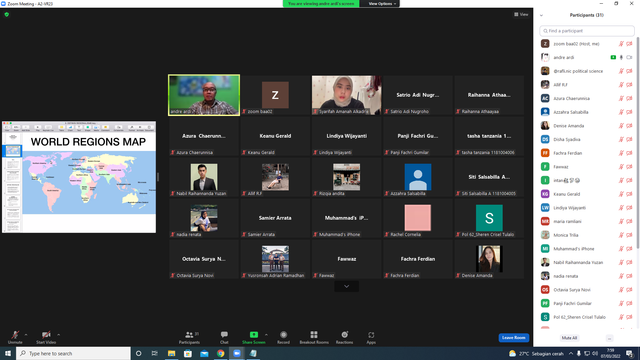
Task: Toggle video icon for andre ardi in list
Action: [x=629, y=58]
